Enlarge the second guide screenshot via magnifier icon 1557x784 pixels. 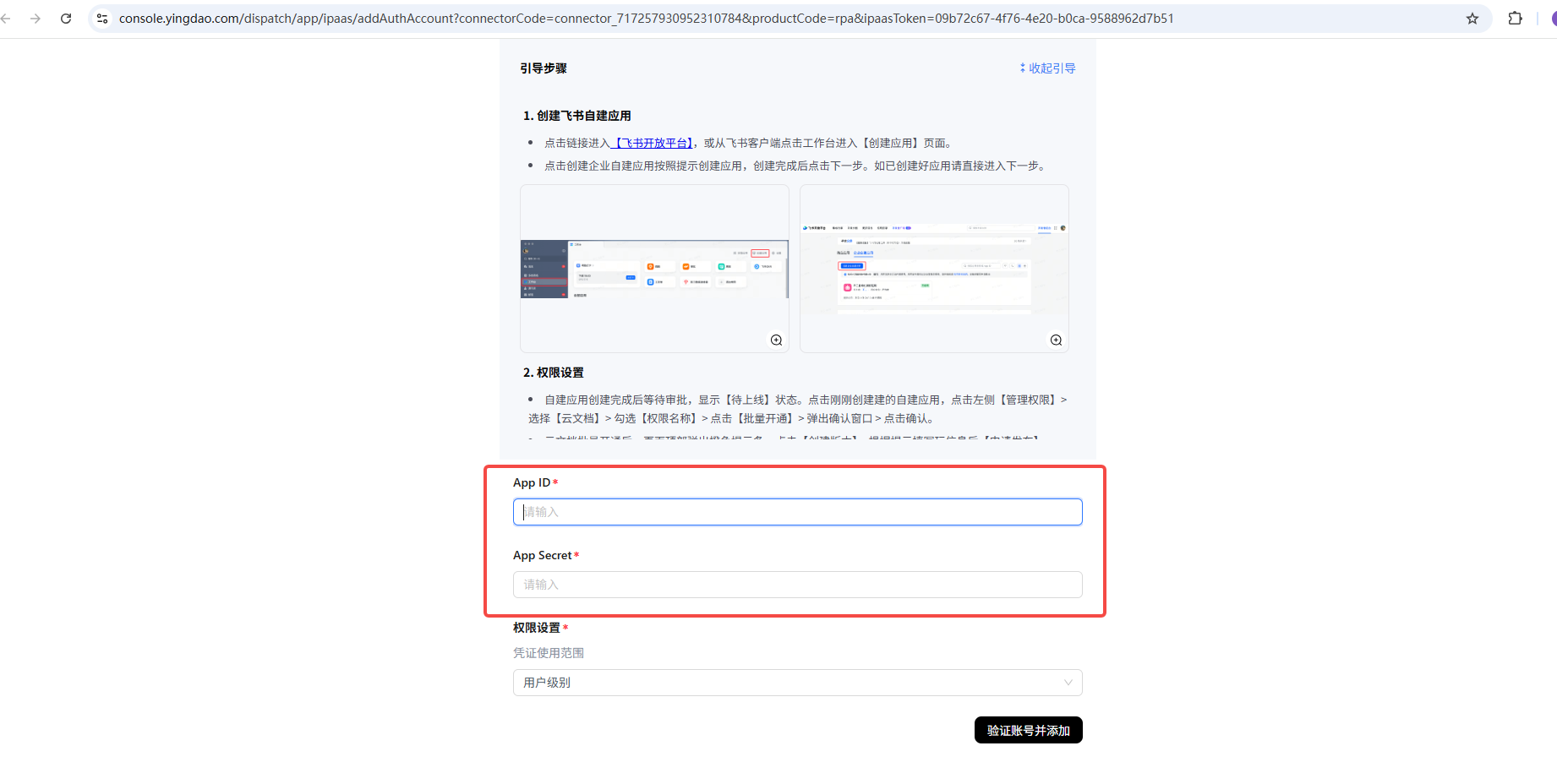[1056, 340]
